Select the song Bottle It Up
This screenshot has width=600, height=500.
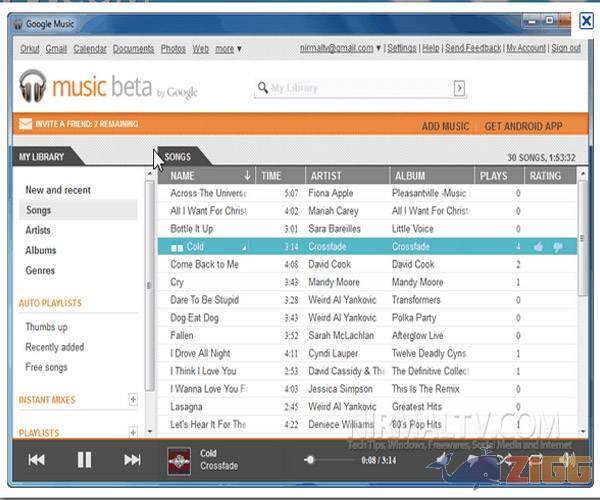point(367,228)
